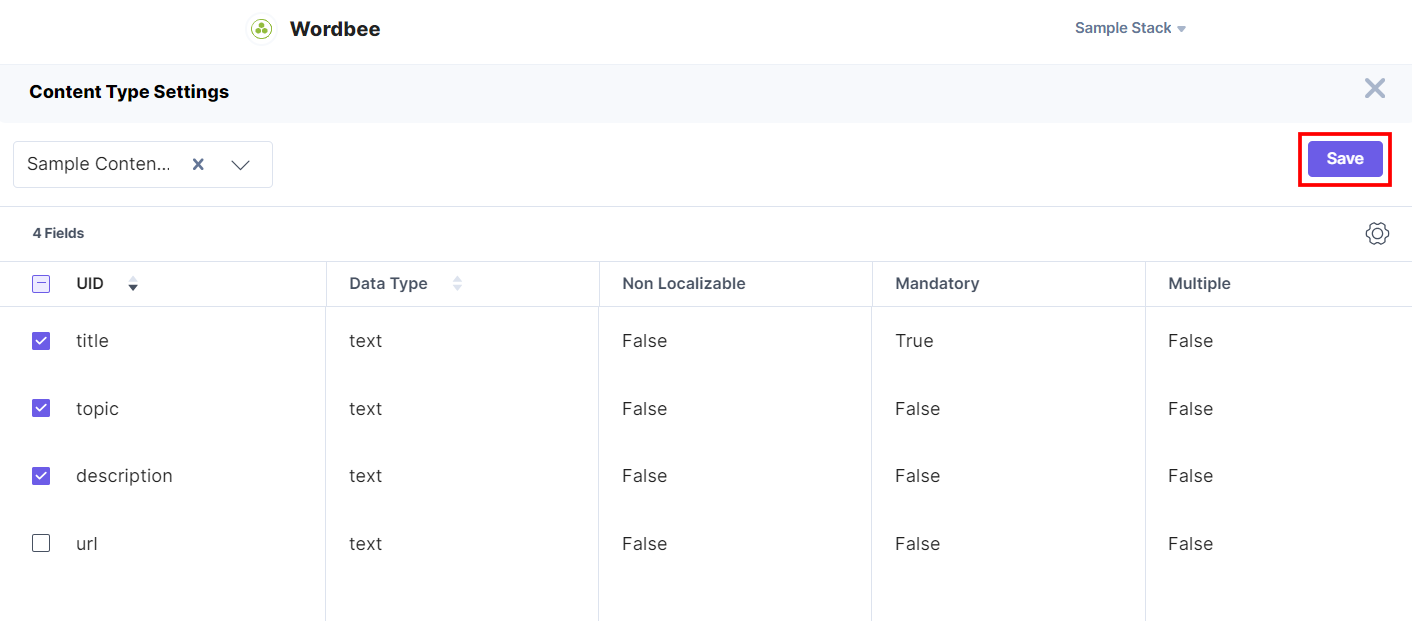The height and width of the screenshot is (621, 1412).
Task: Click Non Localizable 'False' in title row
Action: point(644,341)
